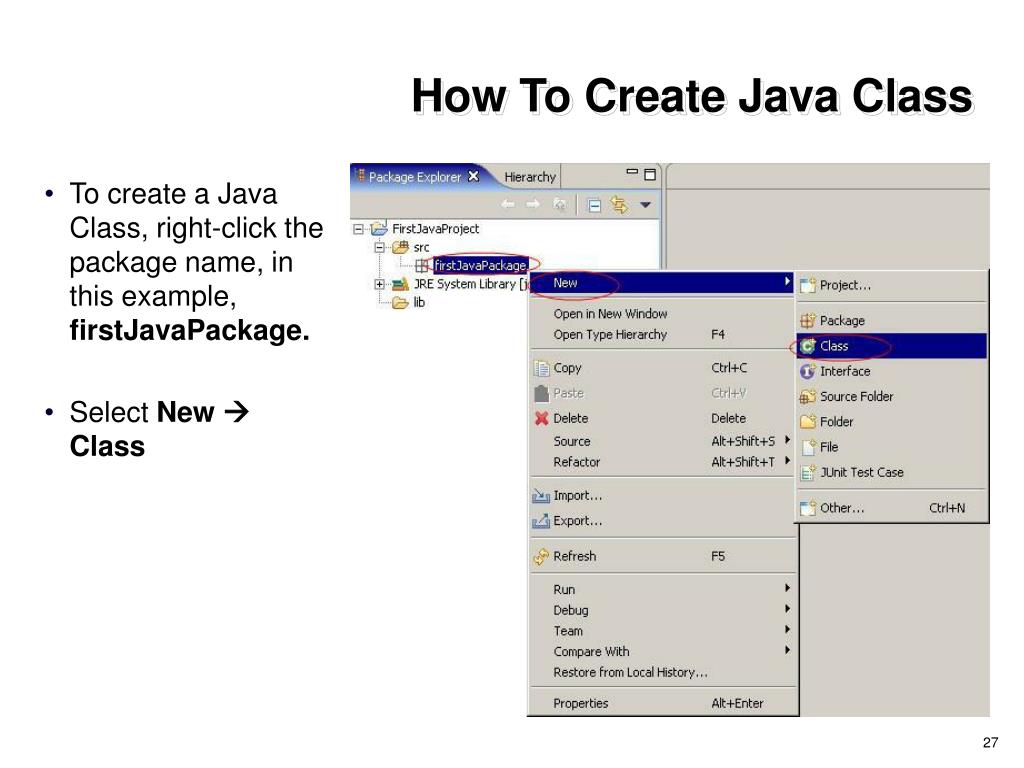Open the Package Explorer view menu arrow
Screen dimensions: 1024x768
coord(645,205)
